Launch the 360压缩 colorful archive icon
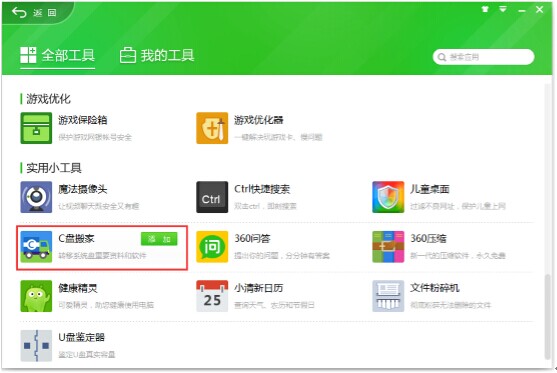 click(x=388, y=247)
